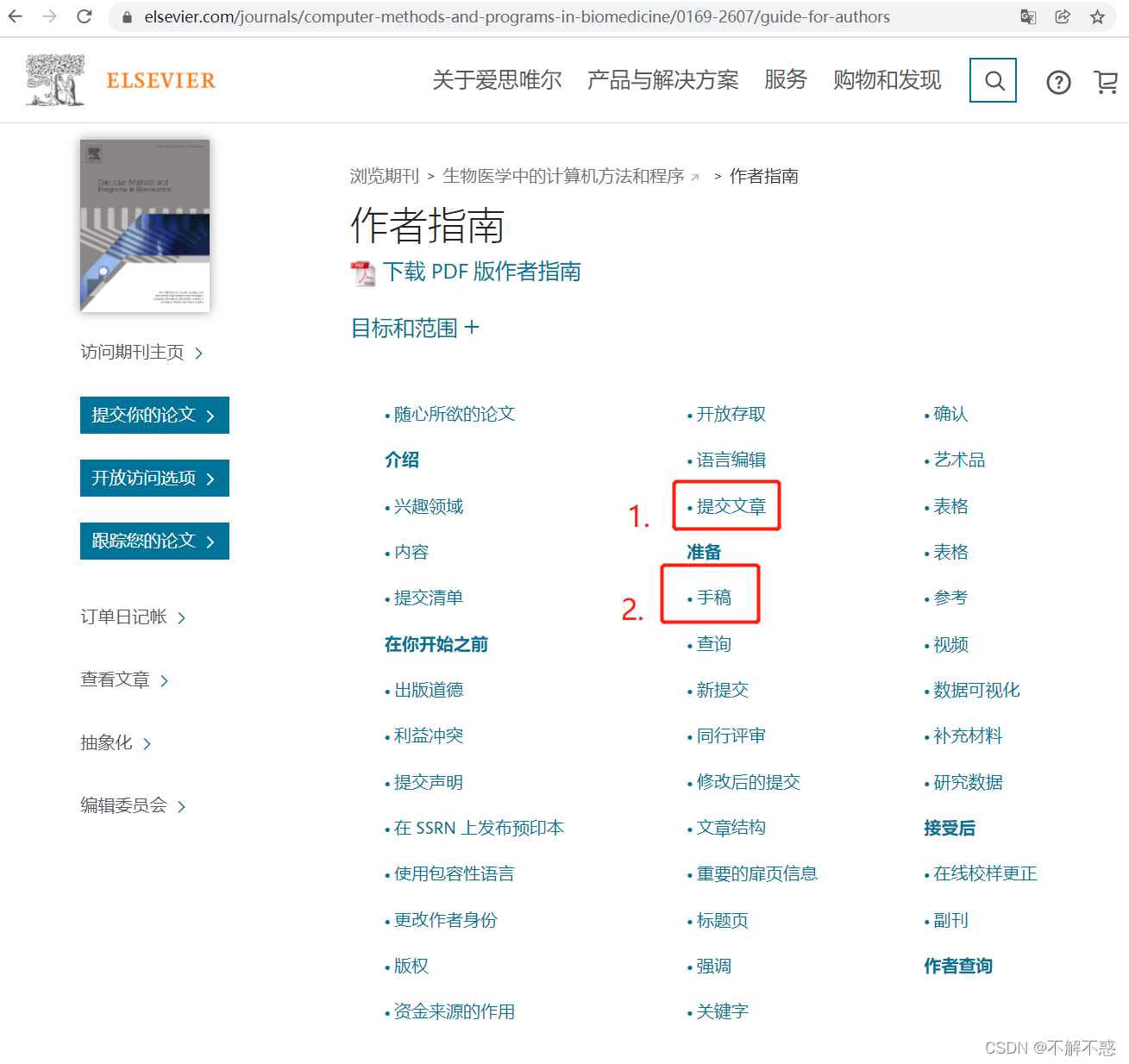Click 在你开始之前 heading link
This screenshot has height=1064, width=1129.
[436, 644]
